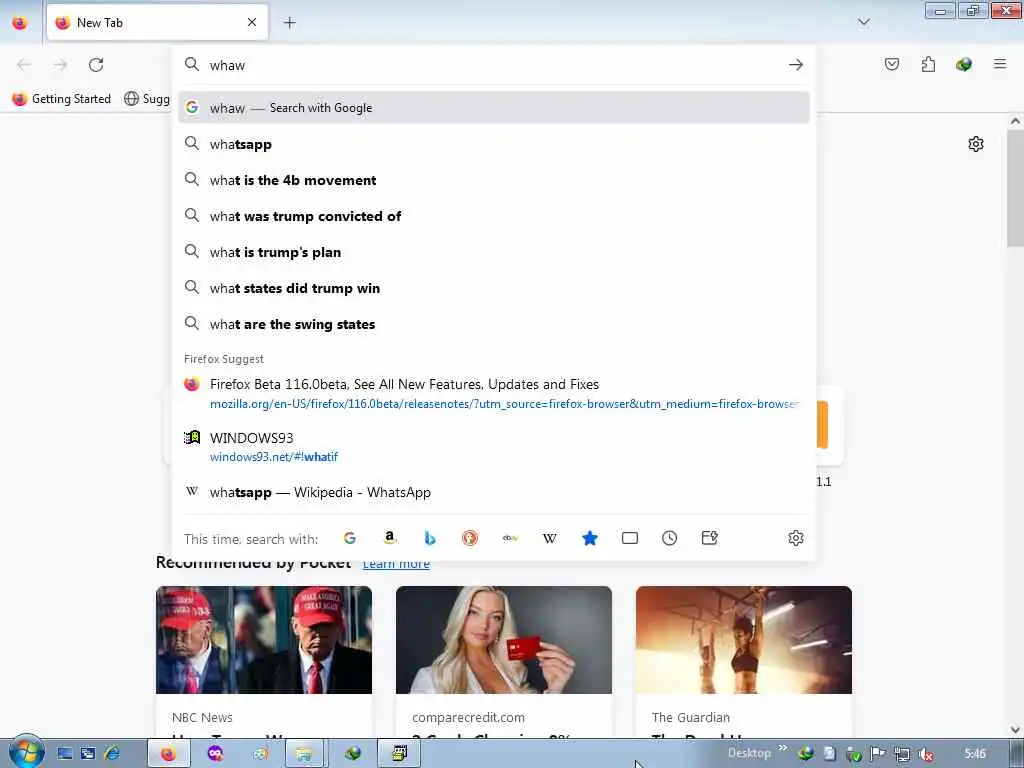This screenshot has height=768, width=1024.
Task: Click the Back navigation arrow
Action: 24,65
